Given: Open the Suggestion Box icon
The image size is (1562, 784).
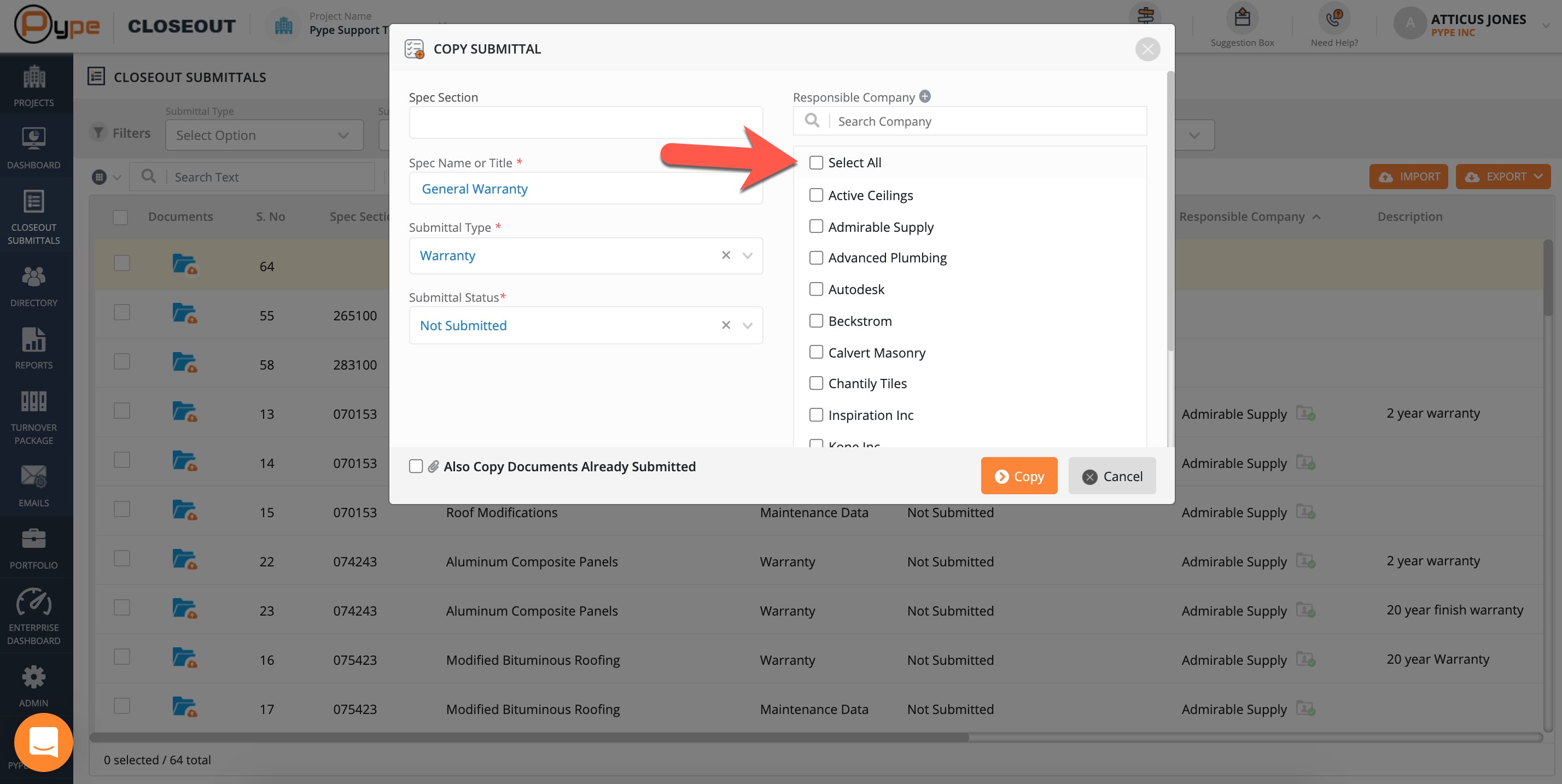Looking at the screenshot, I should coord(1242,18).
